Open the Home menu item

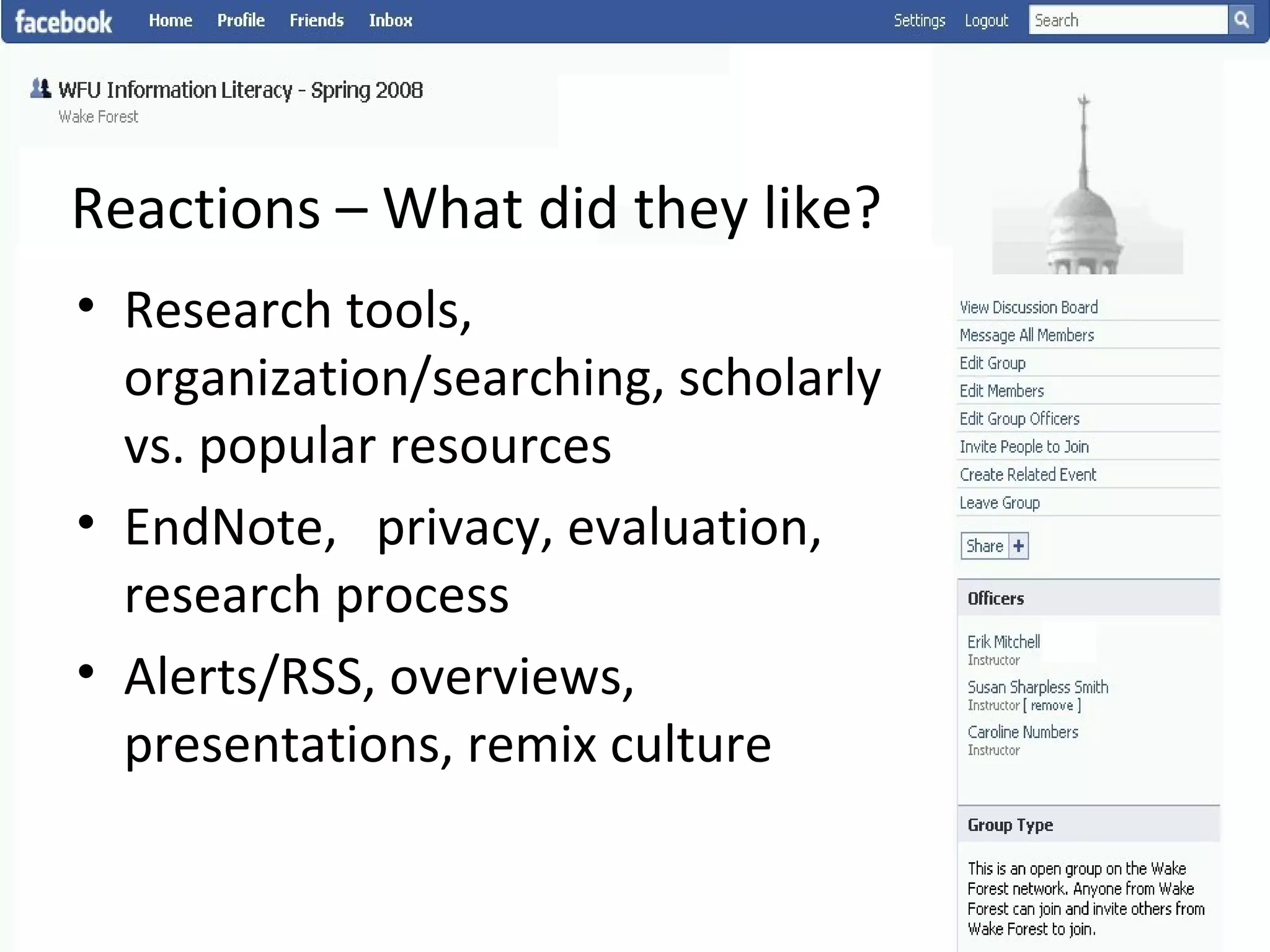click(171, 20)
